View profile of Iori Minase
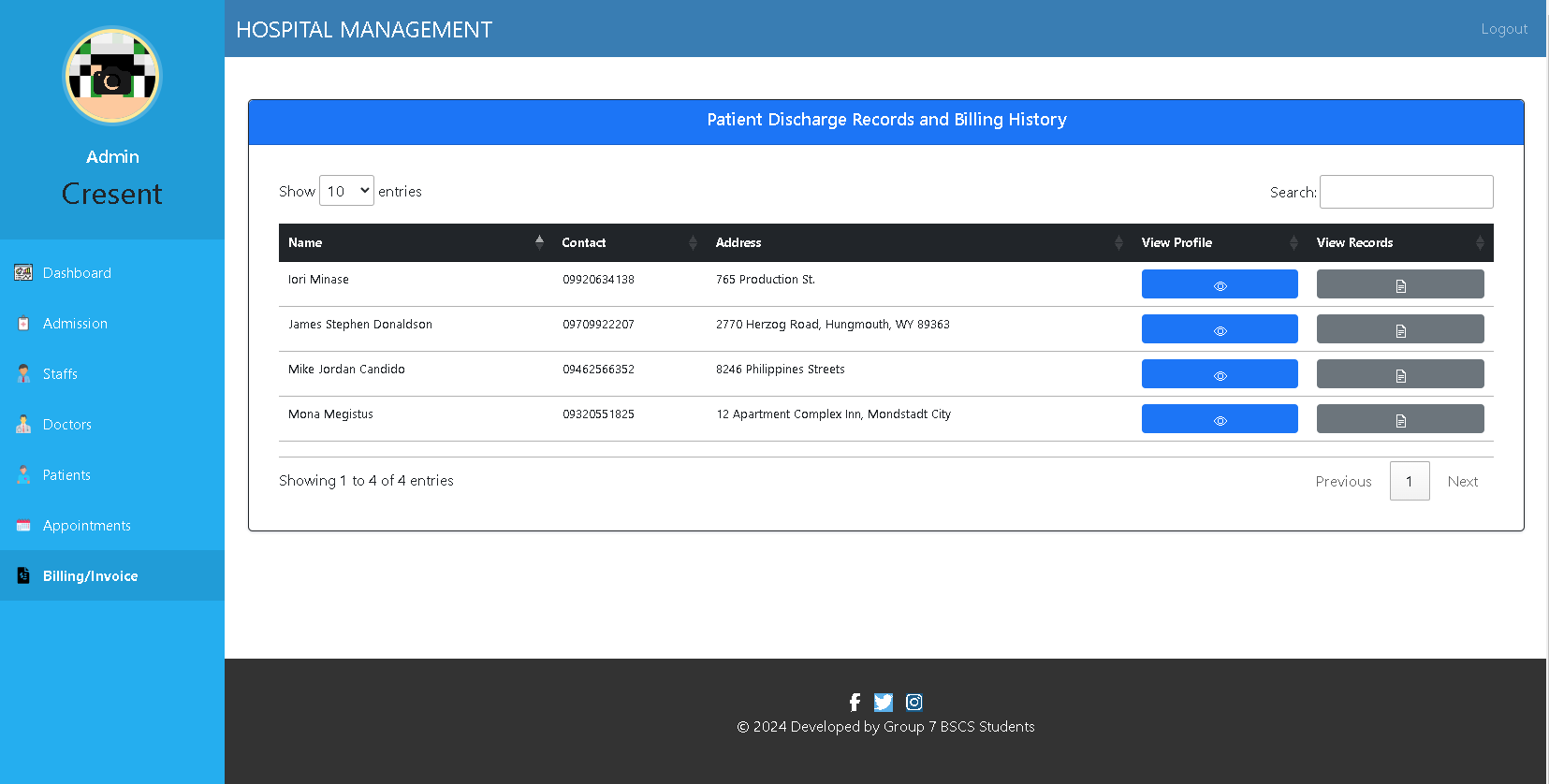This screenshot has height=784, width=1549. (1220, 284)
